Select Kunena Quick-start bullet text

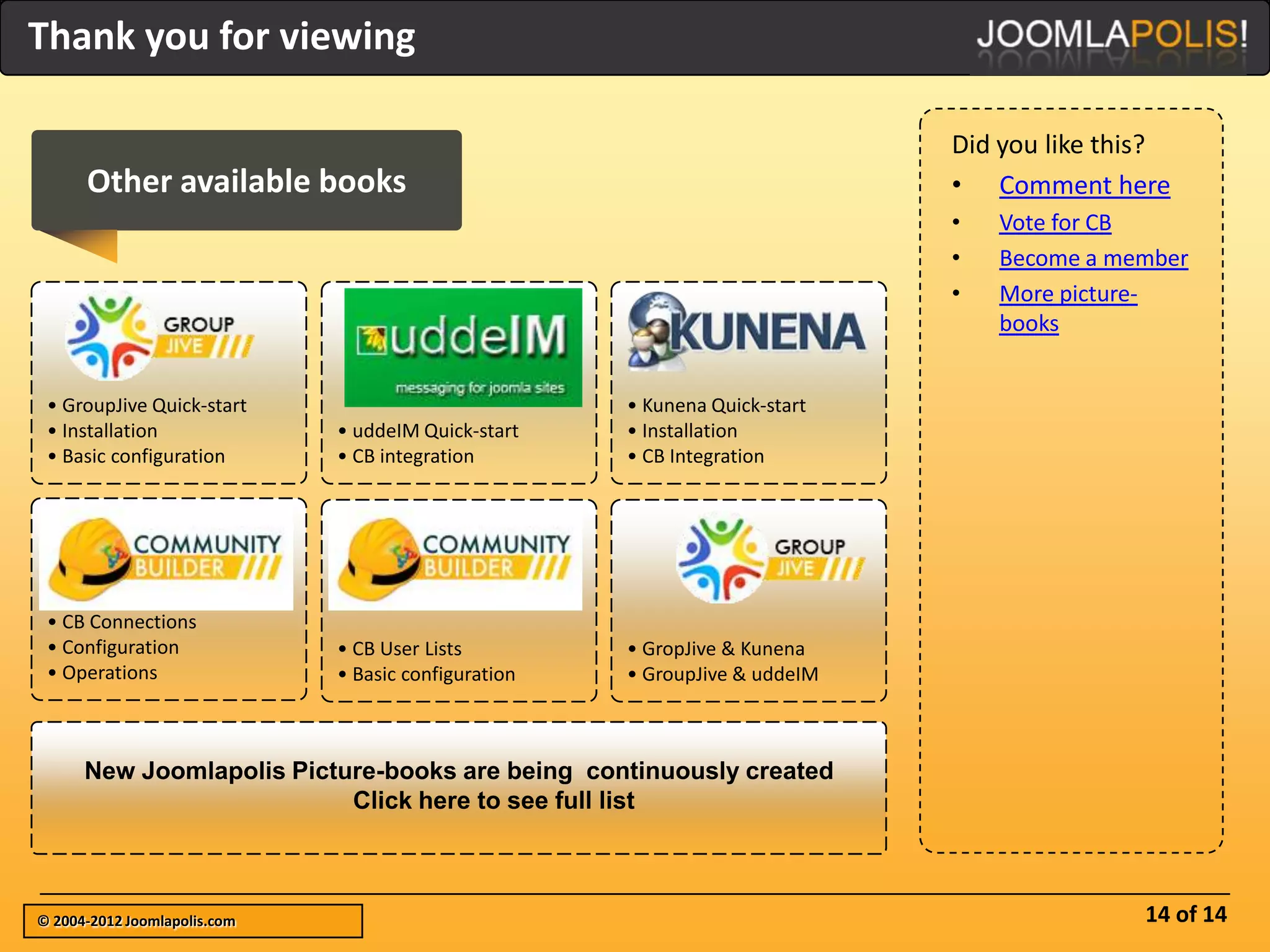pos(724,405)
